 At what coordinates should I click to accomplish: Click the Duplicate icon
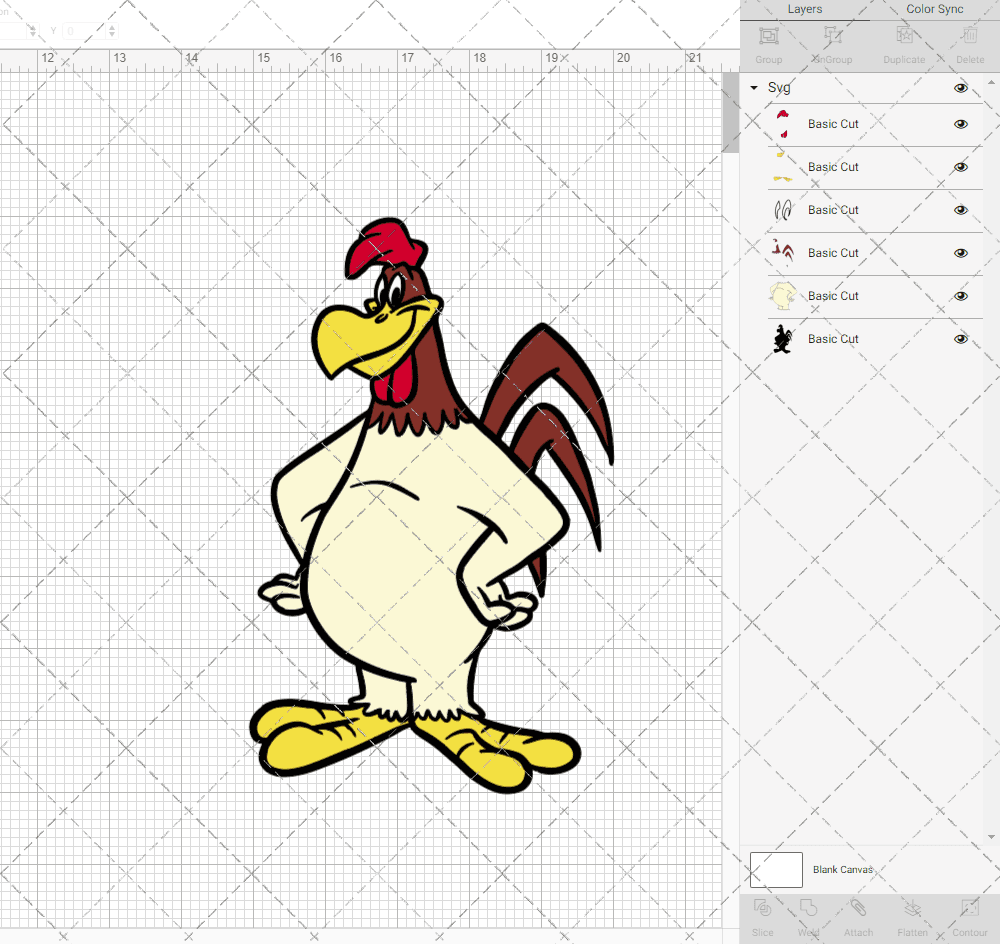(904, 36)
